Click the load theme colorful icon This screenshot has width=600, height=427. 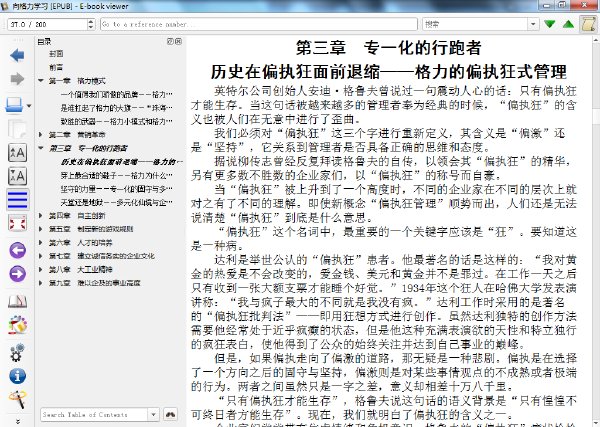pyautogui.click(x=17, y=325)
